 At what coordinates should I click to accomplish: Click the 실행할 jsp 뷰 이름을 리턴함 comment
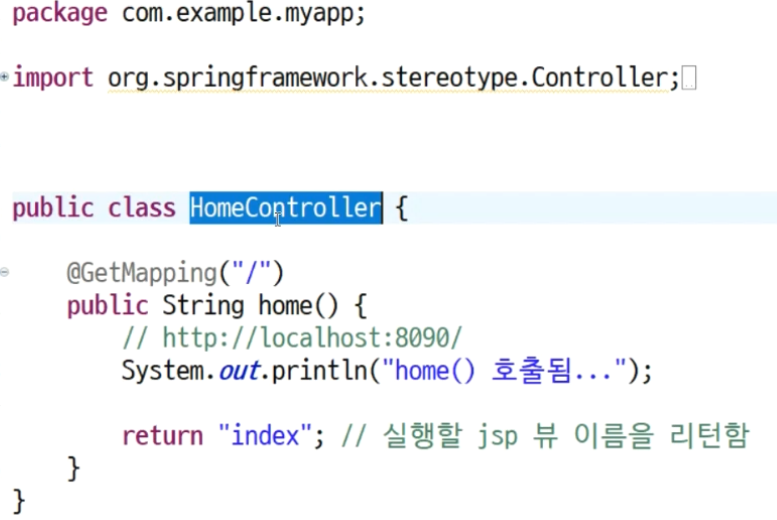tap(545, 436)
